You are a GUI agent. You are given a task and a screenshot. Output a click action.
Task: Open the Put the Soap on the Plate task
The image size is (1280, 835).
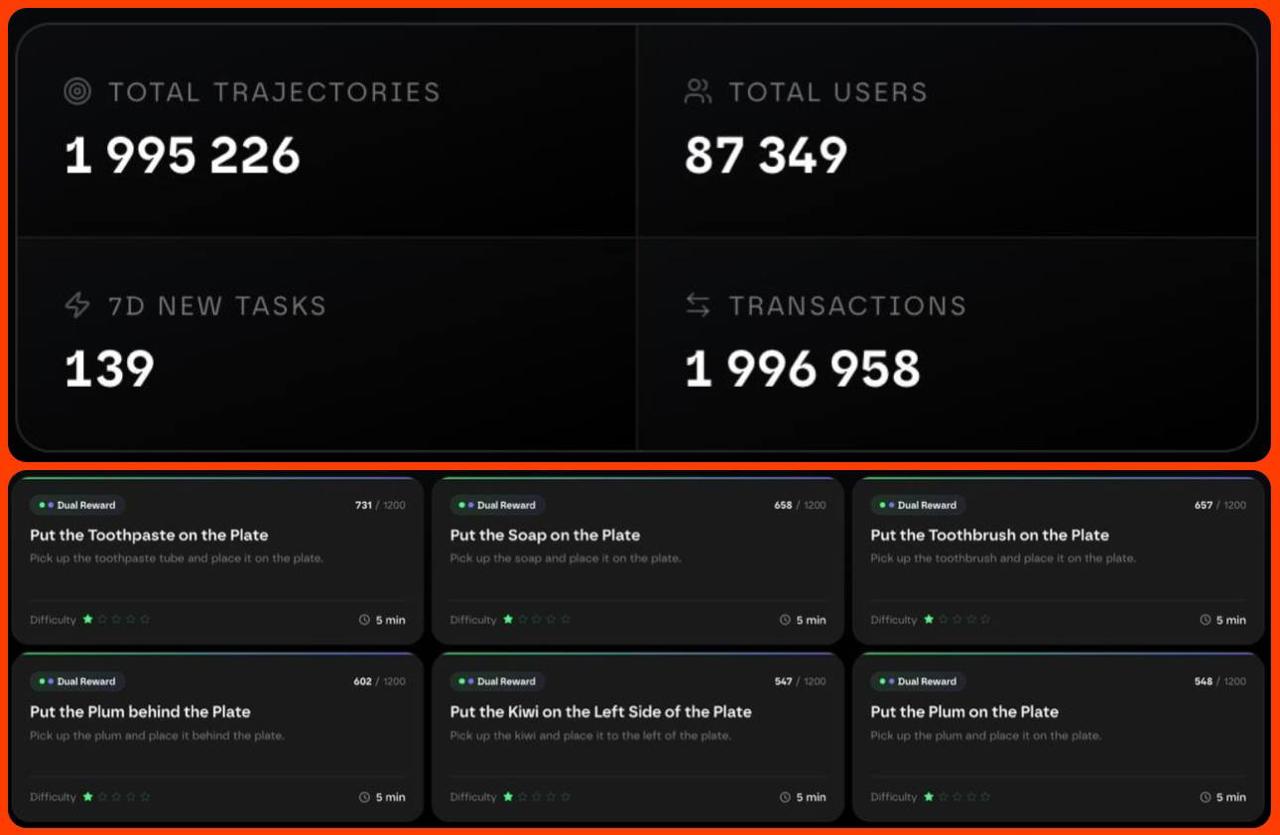[545, 535]
